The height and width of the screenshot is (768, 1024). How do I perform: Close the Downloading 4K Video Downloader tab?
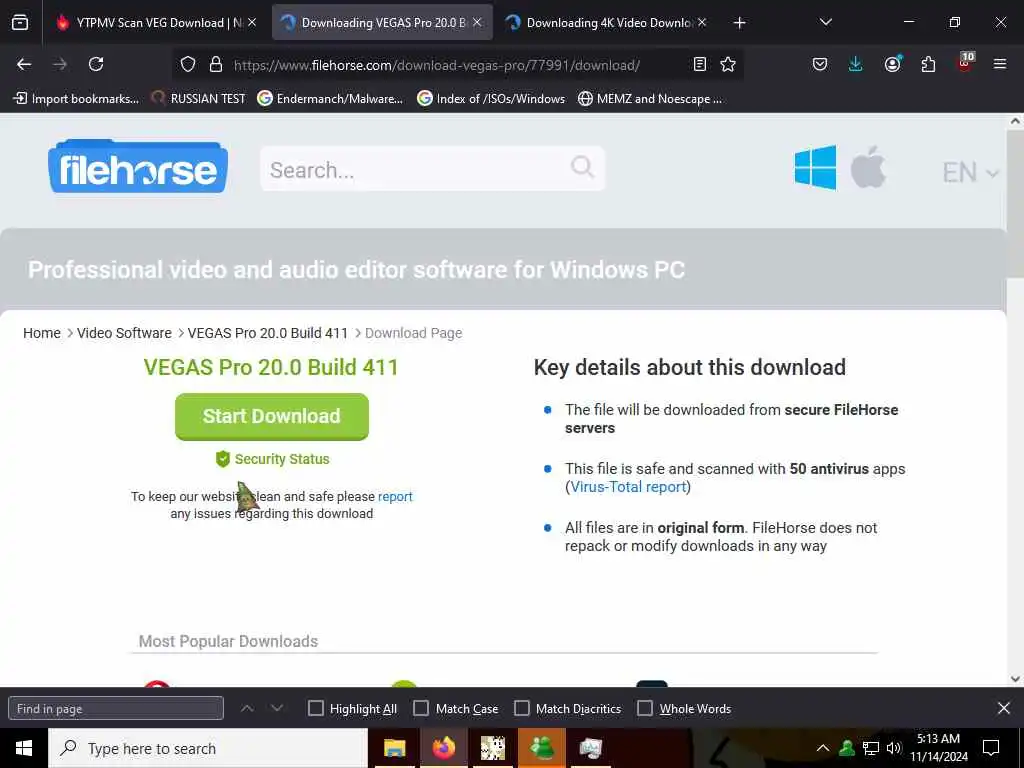click(x=702, y=23)
